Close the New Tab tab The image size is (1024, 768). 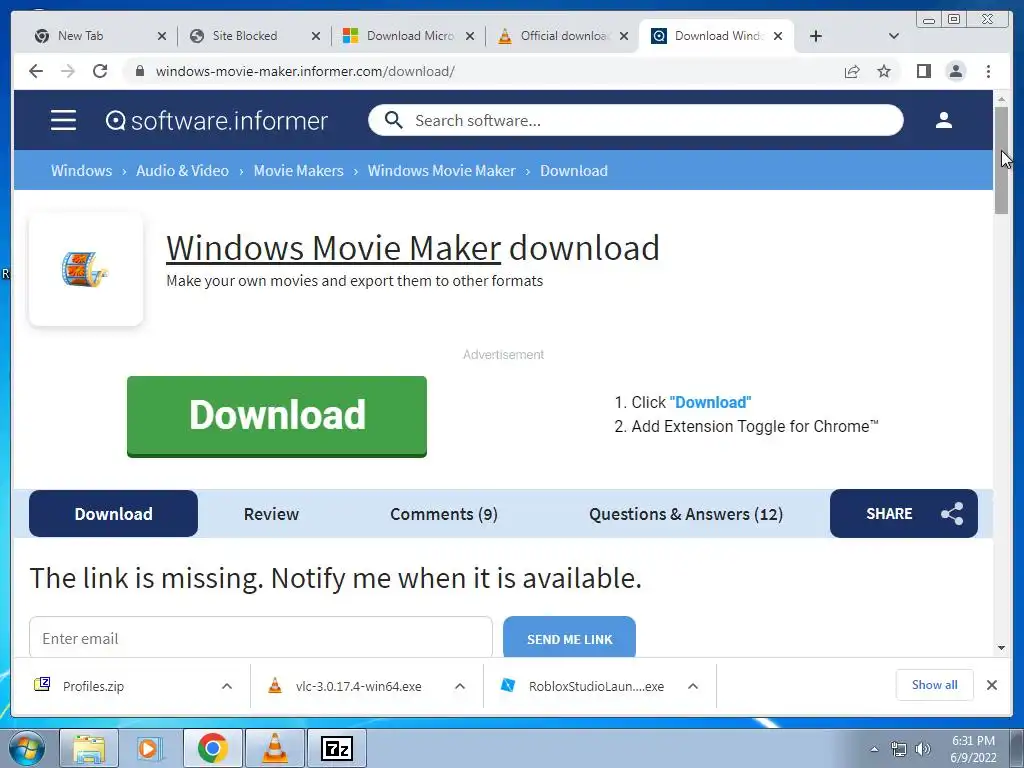tap(162, 36)
